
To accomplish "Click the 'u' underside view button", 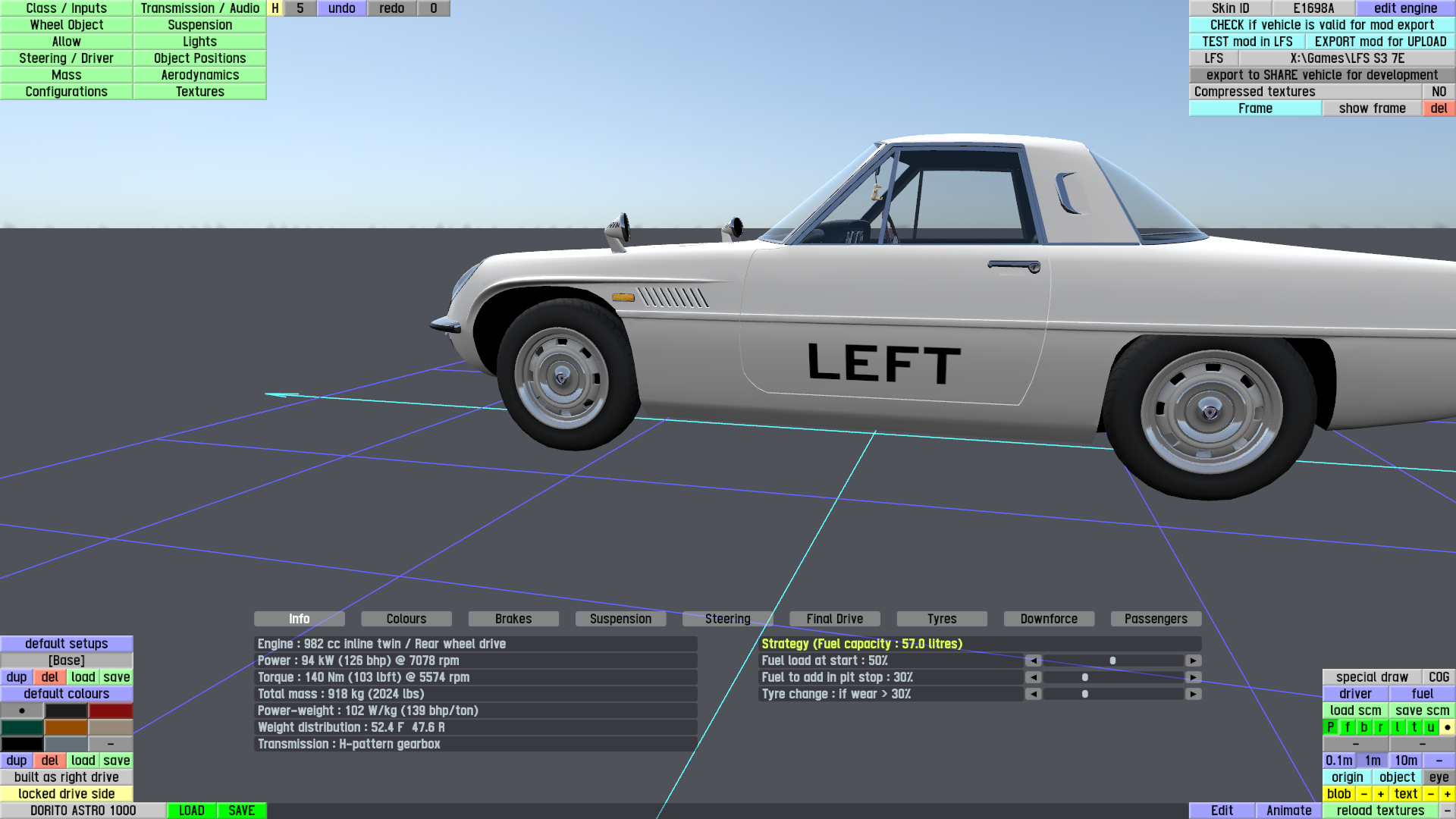I will tap(1431, 727).
